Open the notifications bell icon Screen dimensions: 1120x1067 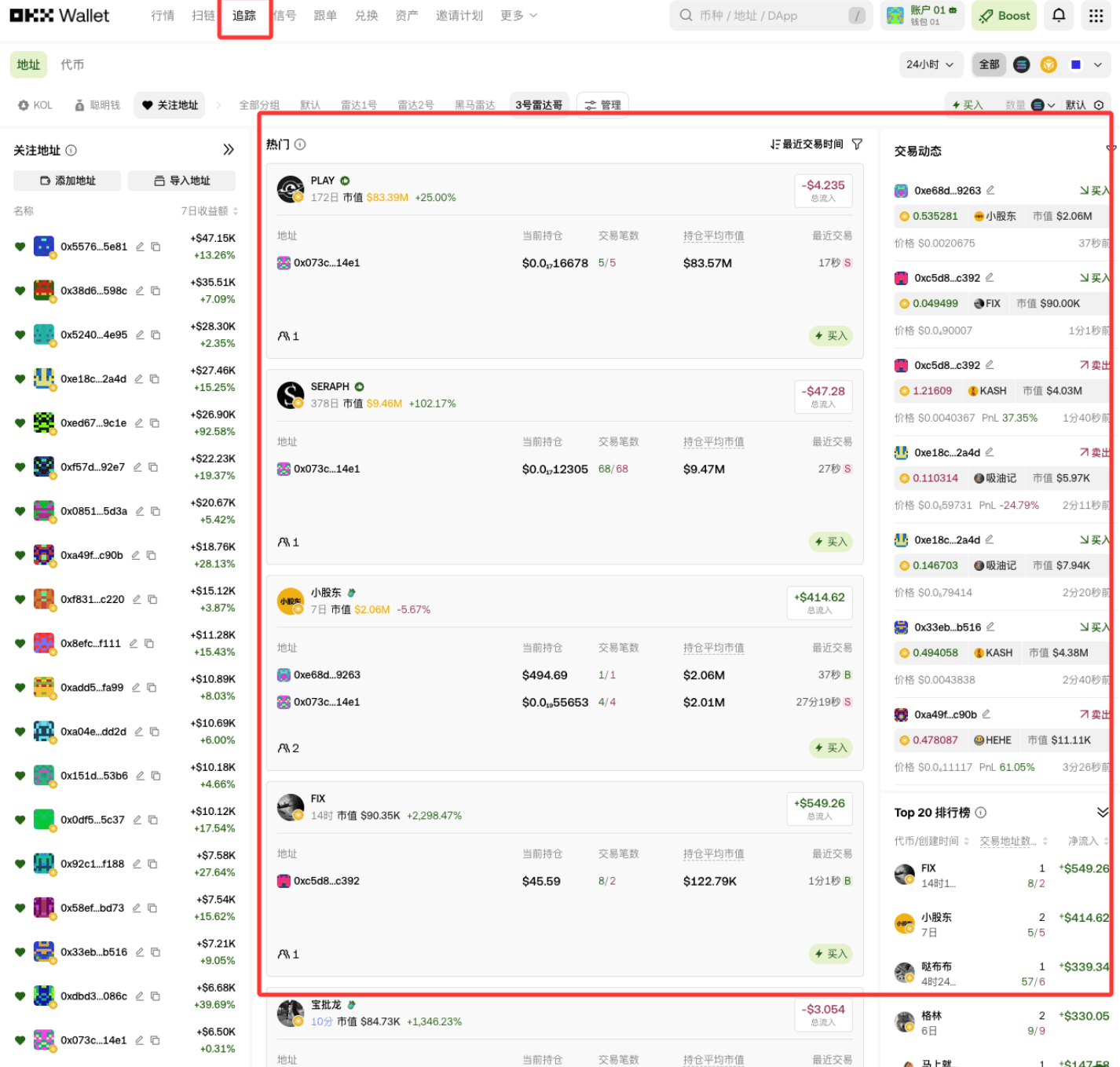tap(1059, 16)
